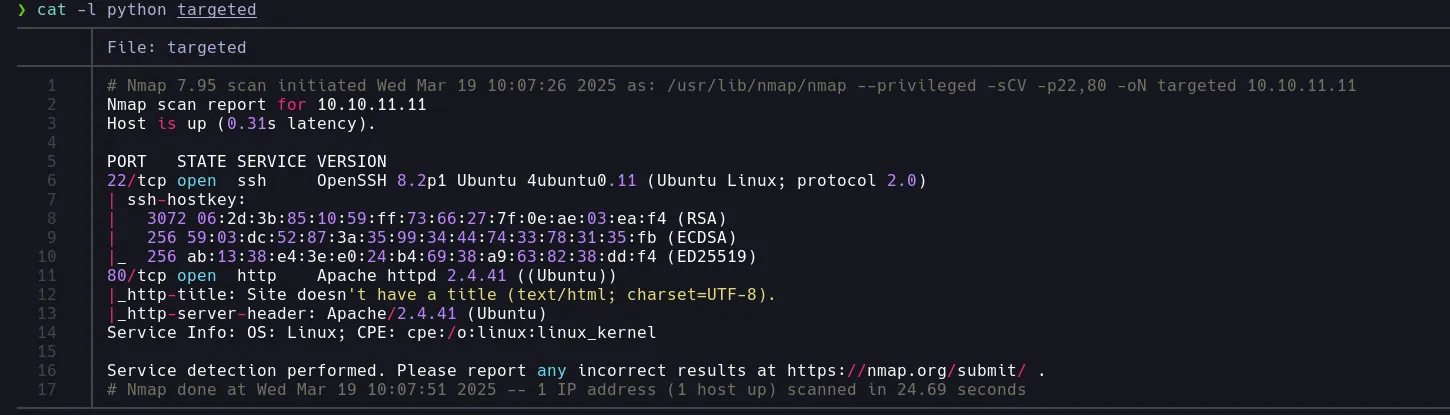
Task: Select the 'PORT STATE SERVICE VERSION' header row
Action: tap(246, 162)
